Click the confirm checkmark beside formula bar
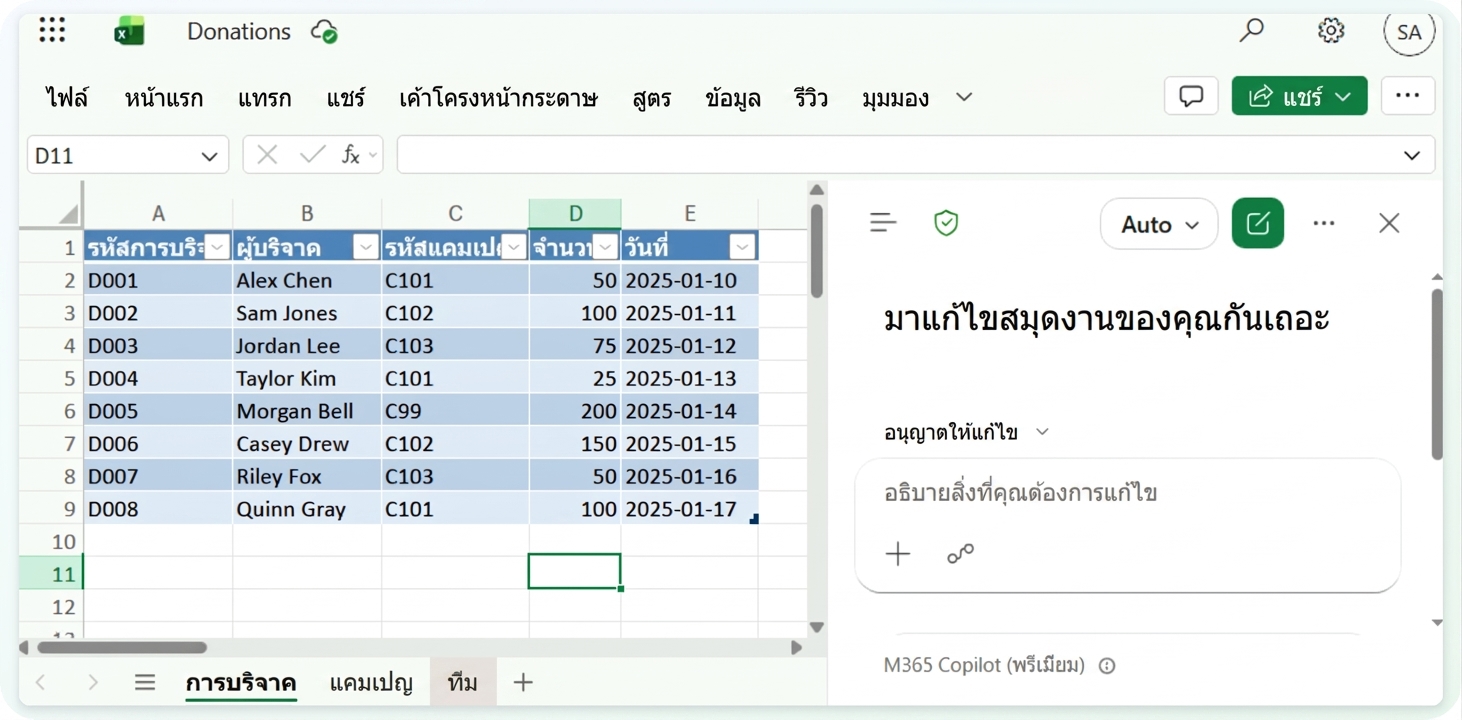 312,155
